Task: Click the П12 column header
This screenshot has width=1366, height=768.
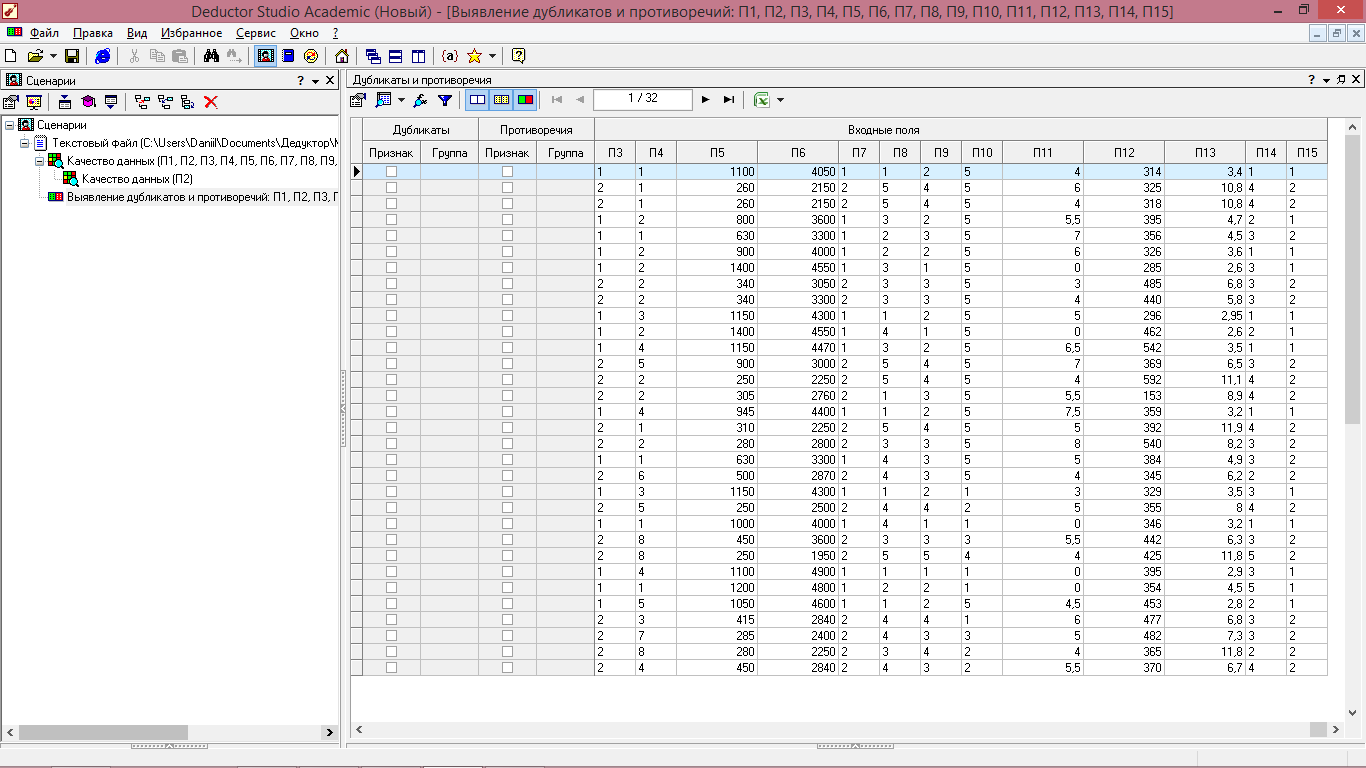Action: pos(1123,152)
